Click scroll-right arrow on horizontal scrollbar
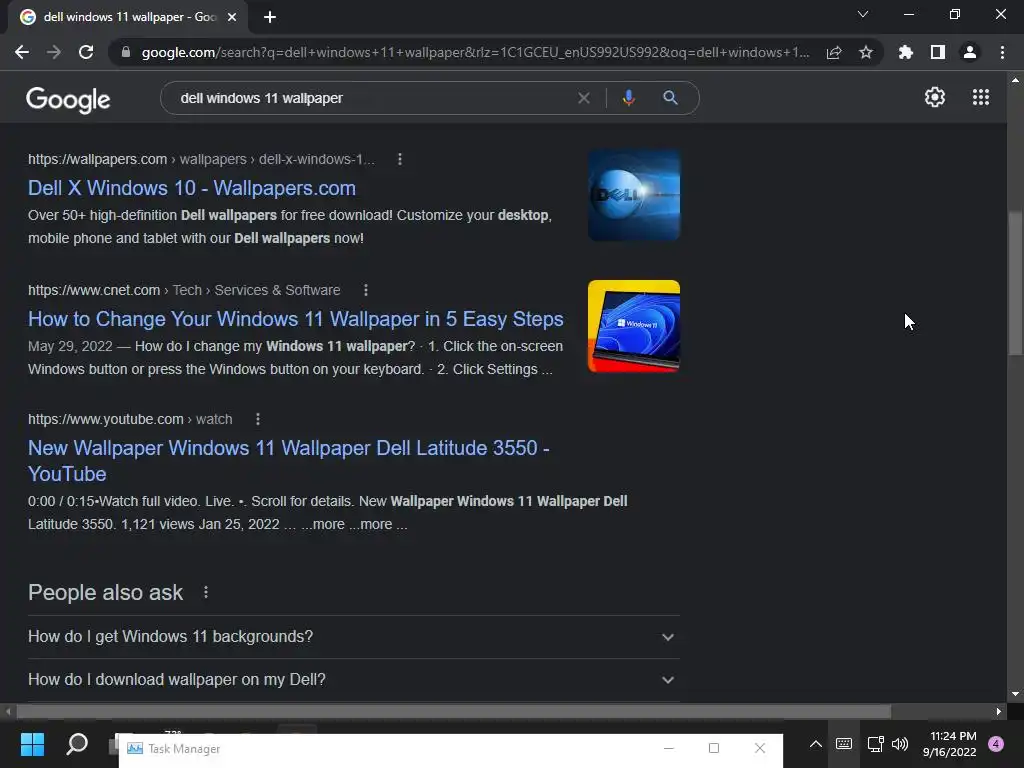Screen dimensions: 1024x768 point(999,711)
